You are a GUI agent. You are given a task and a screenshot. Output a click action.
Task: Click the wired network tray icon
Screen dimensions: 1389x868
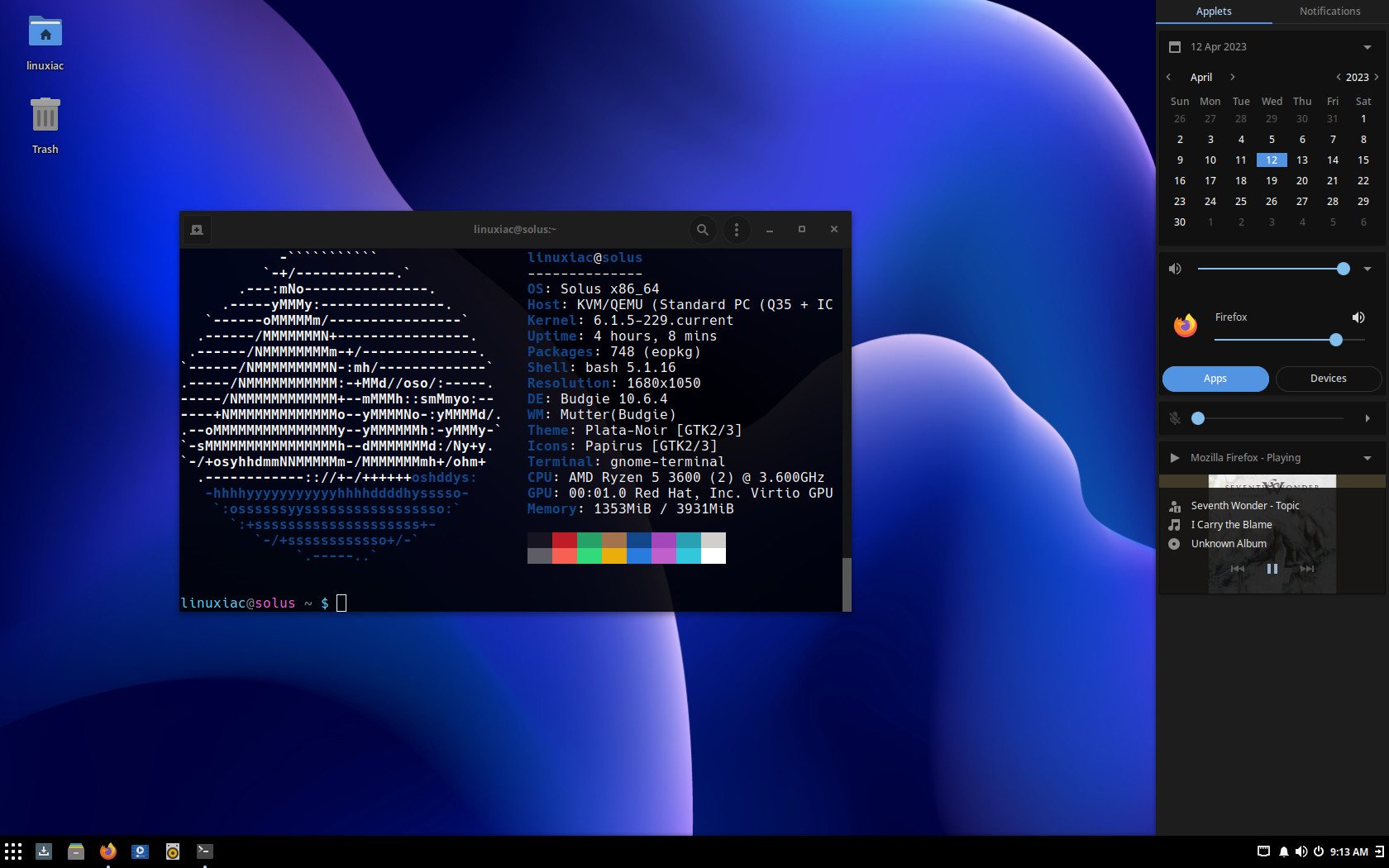click(x=1263, y=851)
